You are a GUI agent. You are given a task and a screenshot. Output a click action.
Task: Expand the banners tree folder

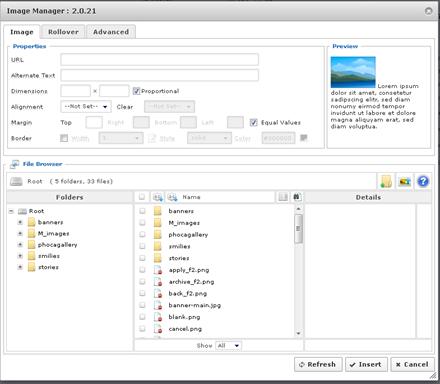click(20, 222)
